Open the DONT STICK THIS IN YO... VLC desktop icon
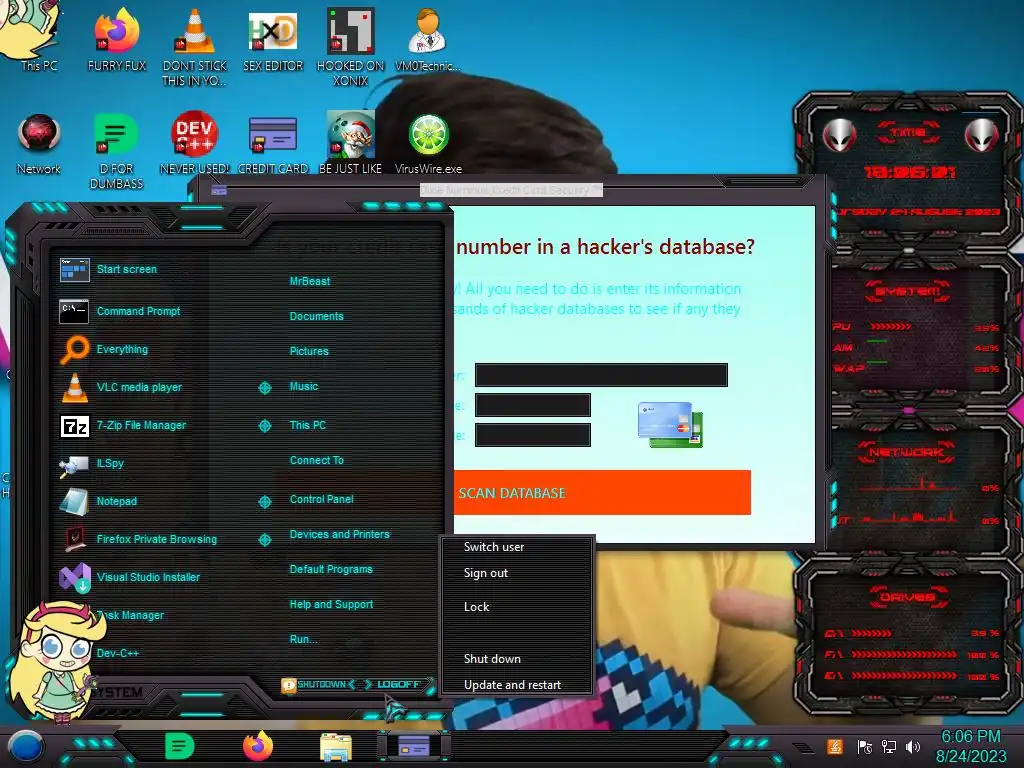 coord(195,46)
